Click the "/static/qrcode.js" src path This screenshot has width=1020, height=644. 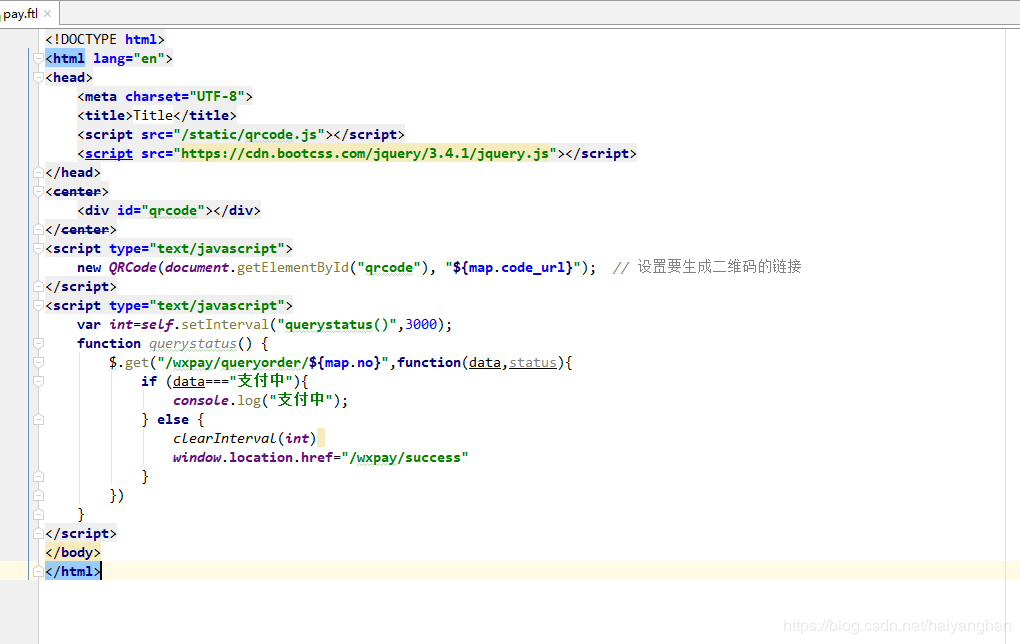click(x=249, y=135)
